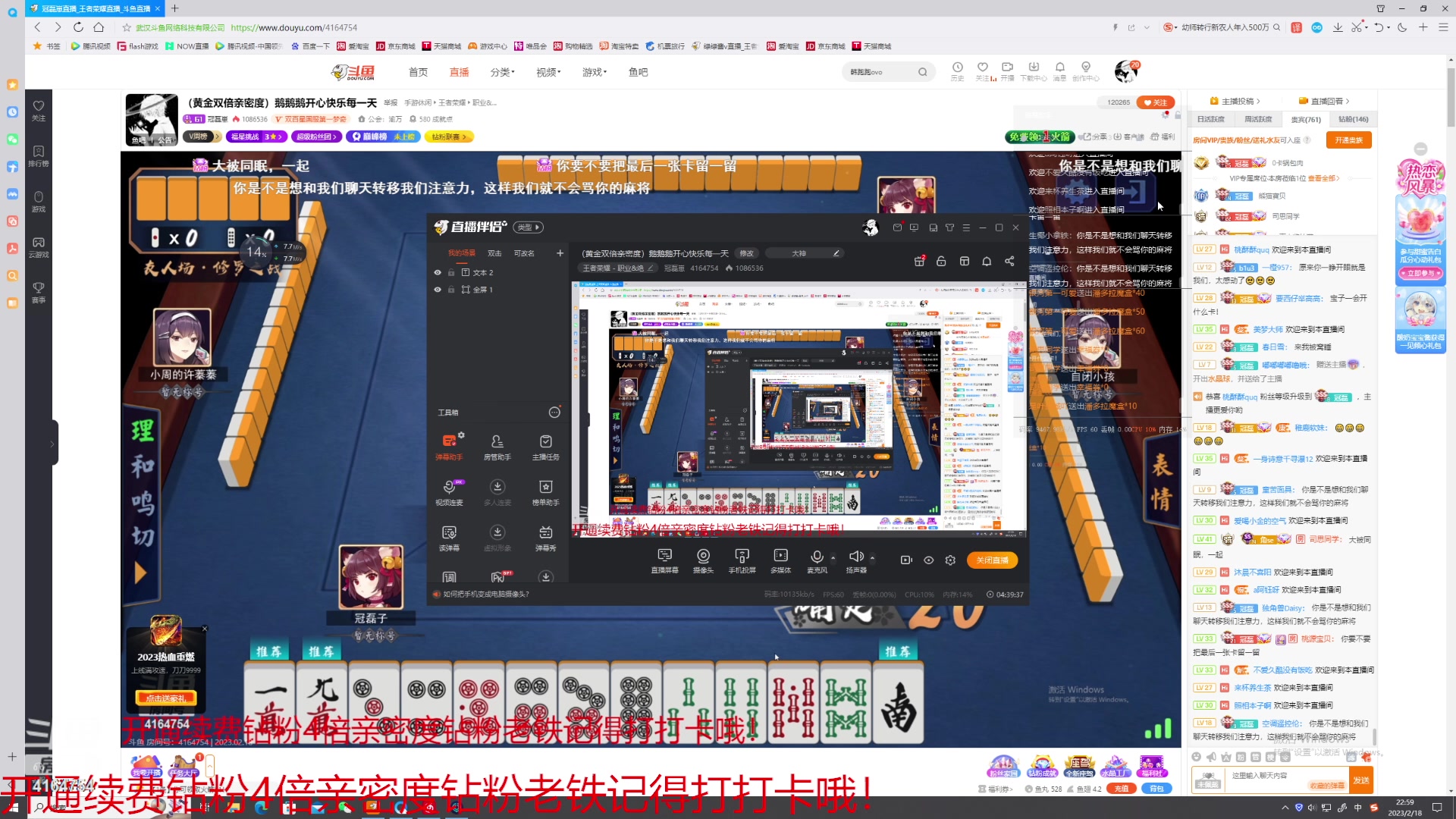The width and height of the screenshot is (1456, 819).
Task: Toggle lock on 文本 2 source
Action: [451, 272]
